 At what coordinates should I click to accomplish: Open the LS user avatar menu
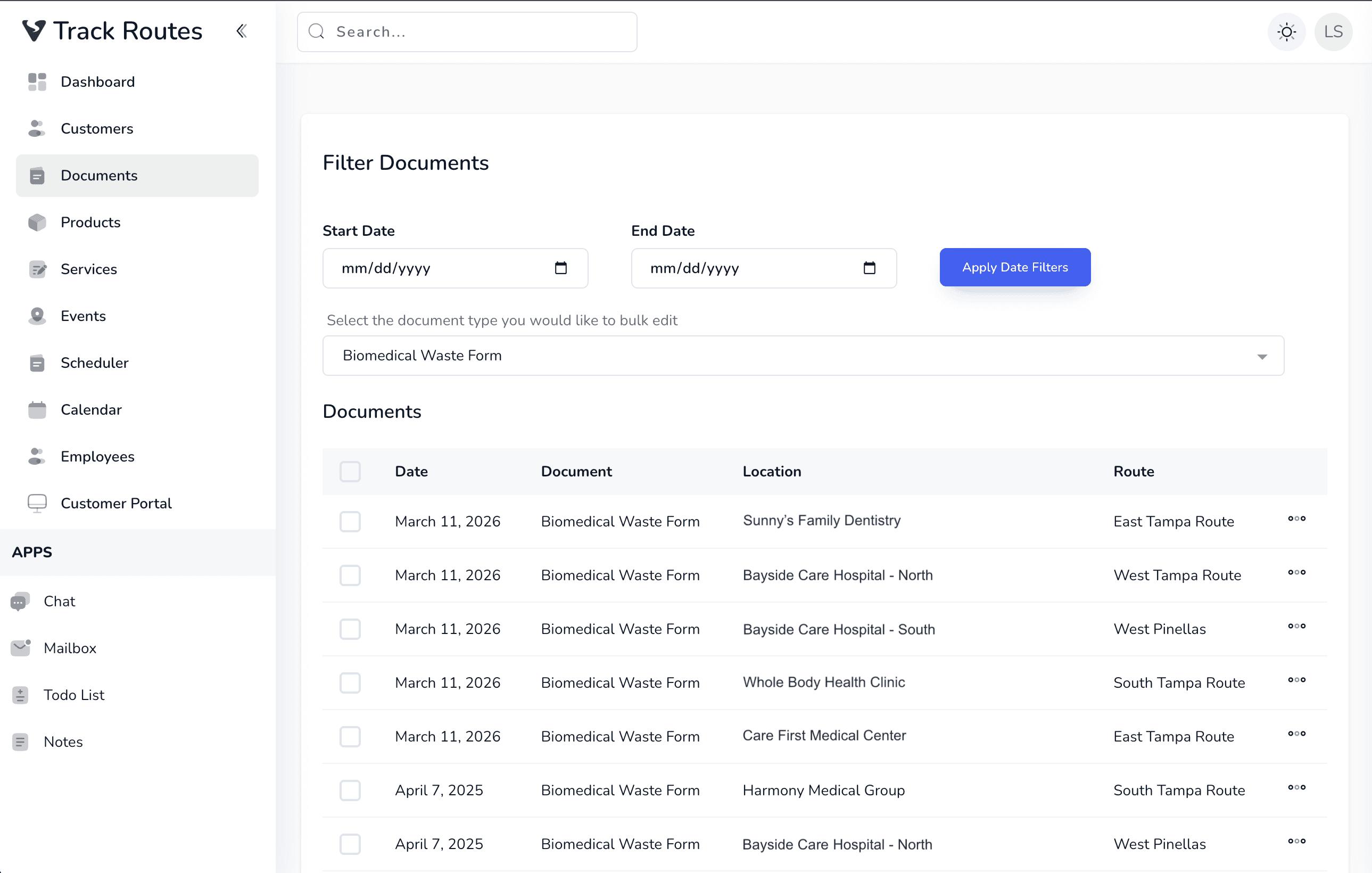click(x=1333, y=32)
